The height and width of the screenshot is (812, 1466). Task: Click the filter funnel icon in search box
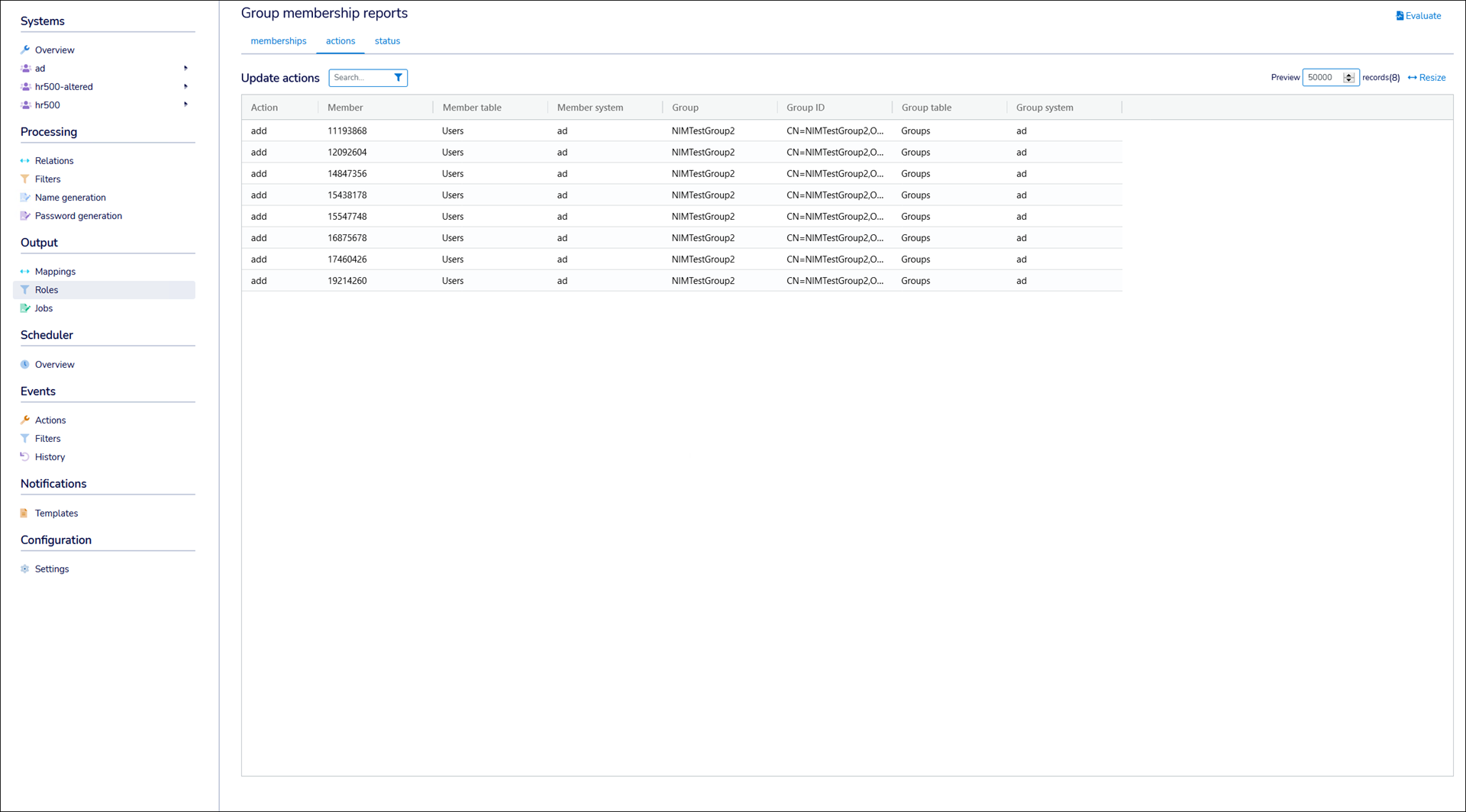click(398, 78)
